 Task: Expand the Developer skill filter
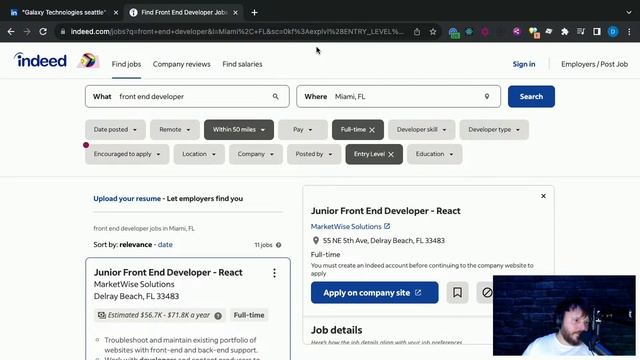click(422, 130)
